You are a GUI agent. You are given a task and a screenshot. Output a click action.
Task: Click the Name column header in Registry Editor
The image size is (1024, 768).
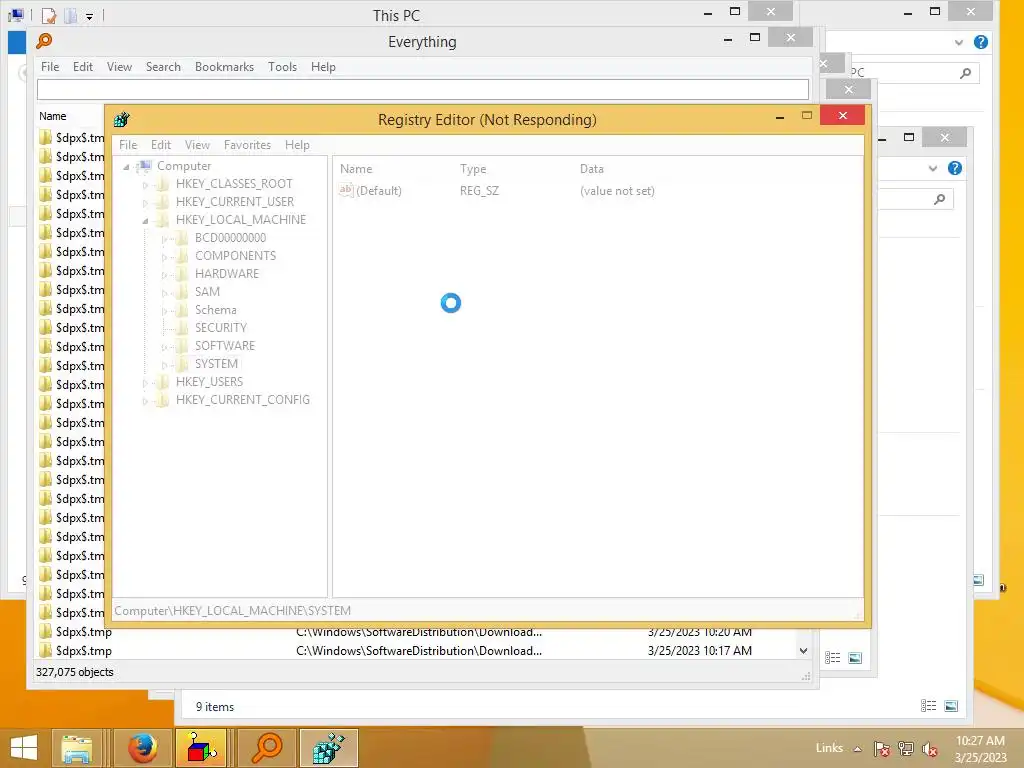click(x=356, y=168)
